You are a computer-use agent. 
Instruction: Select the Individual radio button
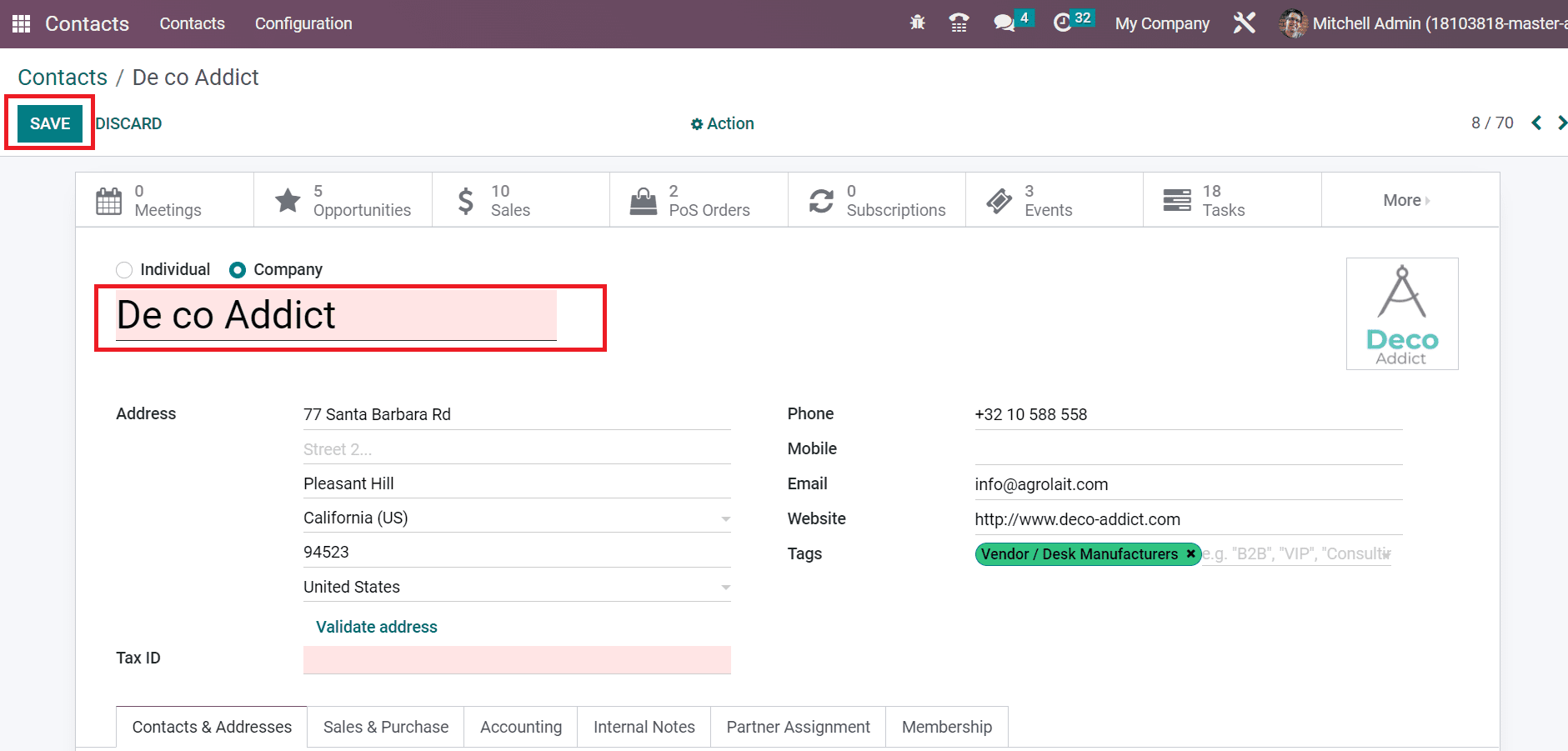(124, 270)
